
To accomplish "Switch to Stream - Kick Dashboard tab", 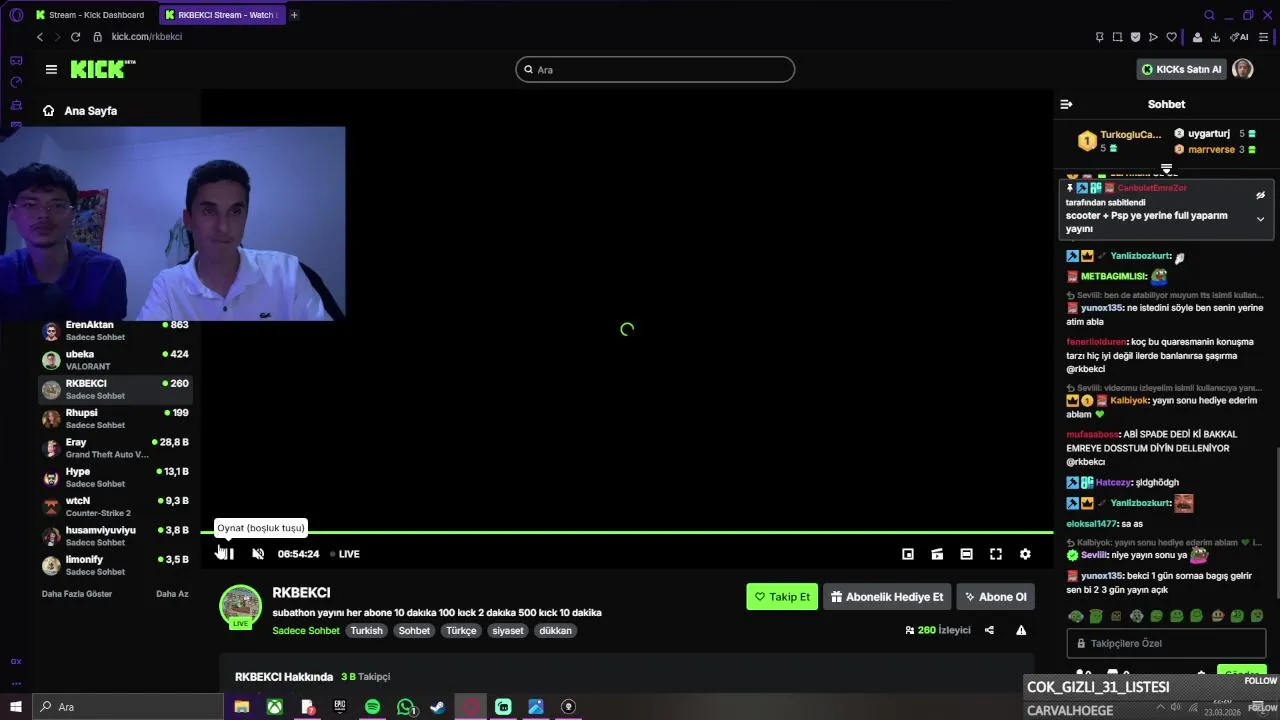I will point(91,15).
